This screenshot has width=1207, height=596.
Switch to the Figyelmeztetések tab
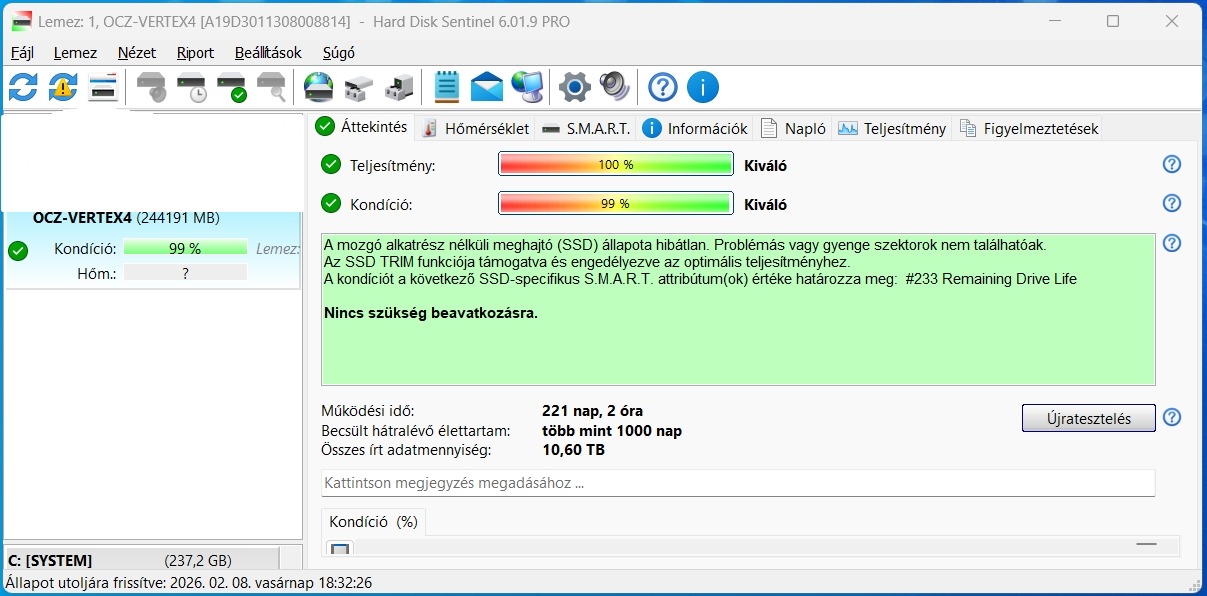pyautogui.click(x=1029, y=128)
